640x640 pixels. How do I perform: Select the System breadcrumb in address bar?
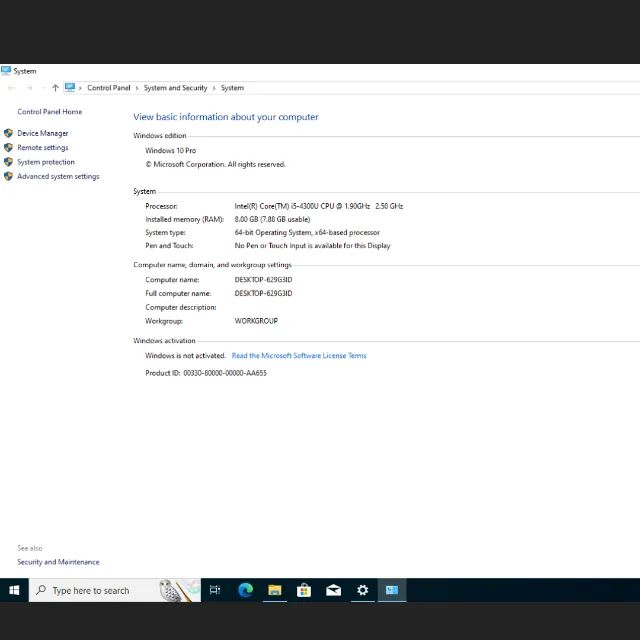[232, 88]
